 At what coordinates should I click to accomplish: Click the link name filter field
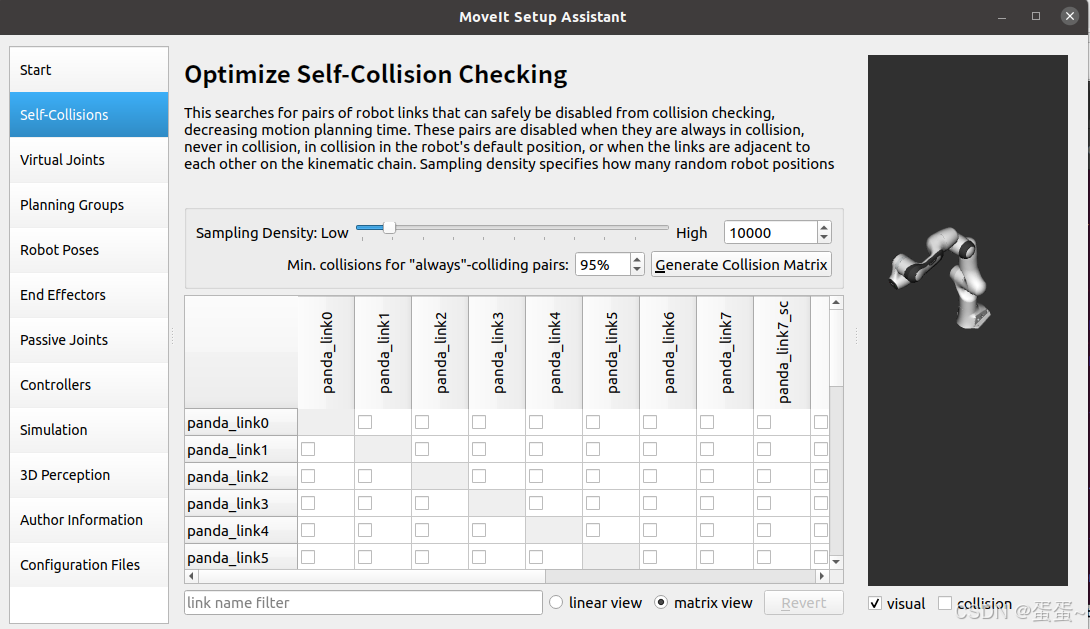click(364, 603)
